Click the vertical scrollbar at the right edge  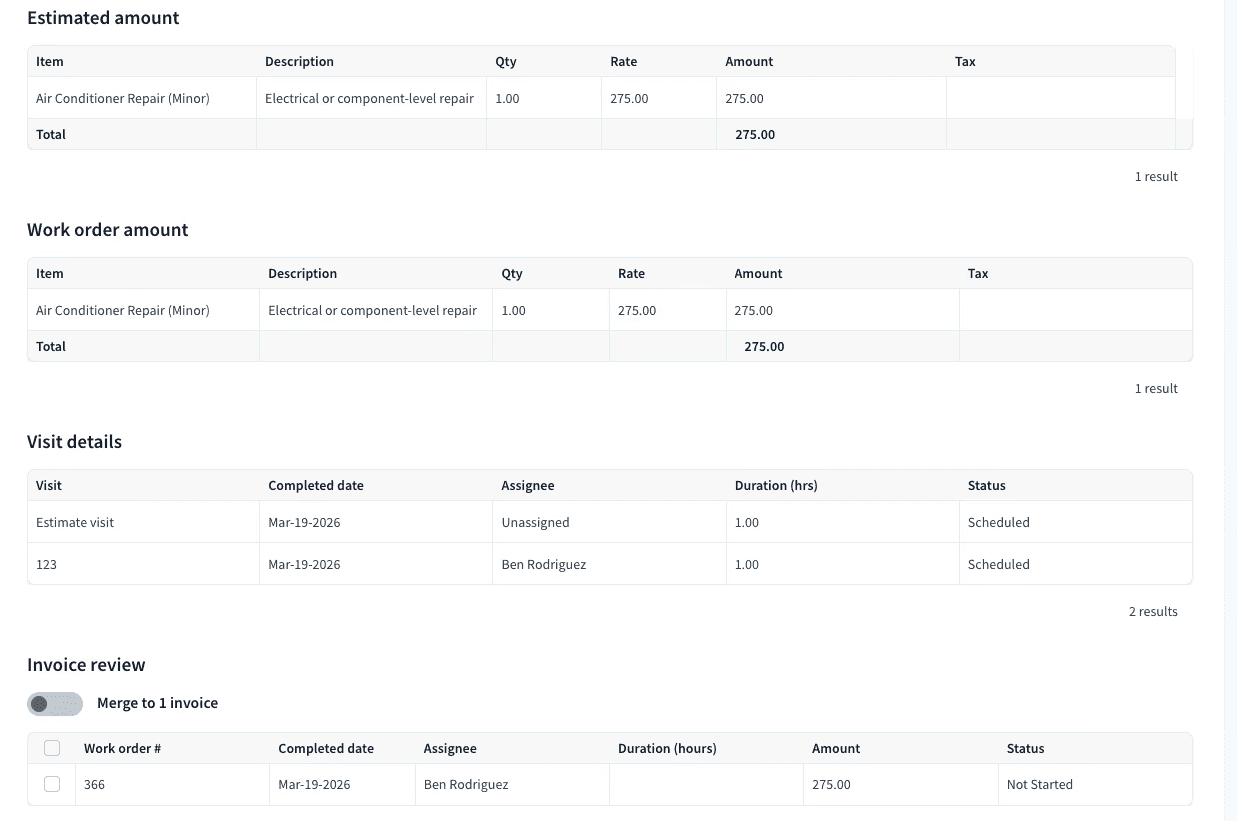tap(1230, 410)
